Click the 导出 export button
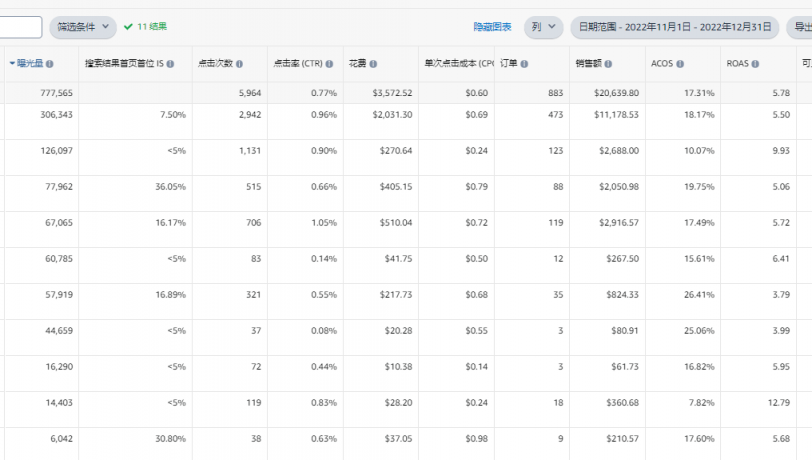The image size is (812, 460). pos(801,27)
